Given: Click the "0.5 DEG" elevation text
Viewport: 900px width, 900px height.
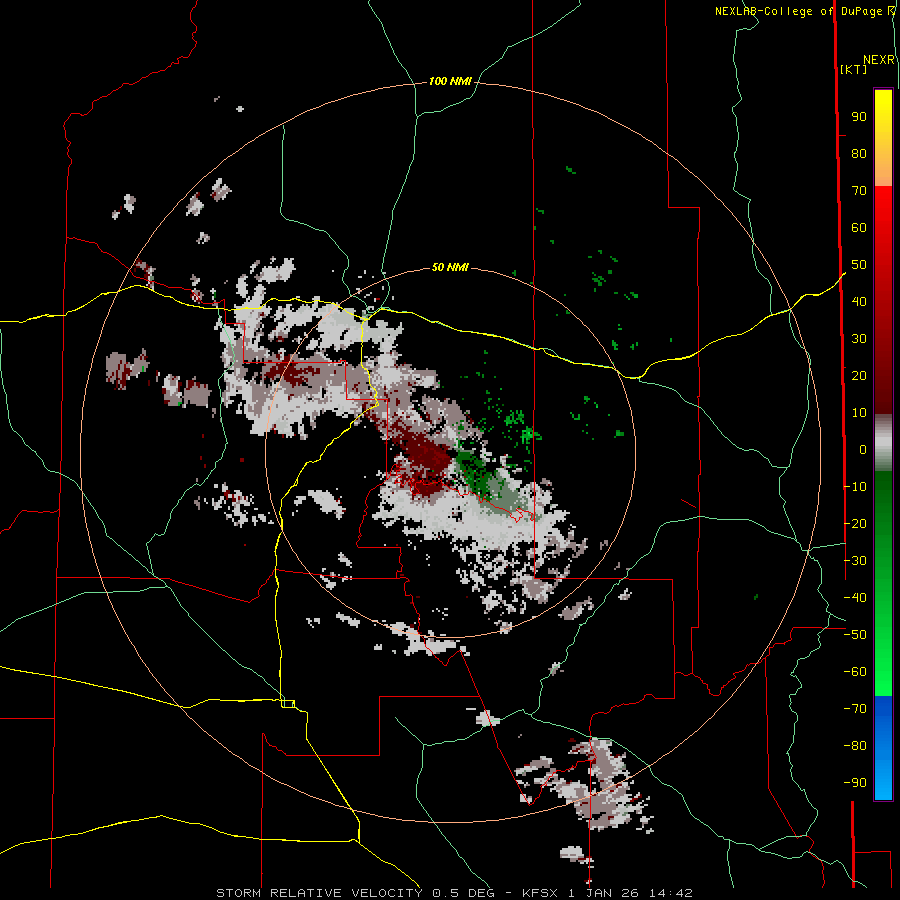Looking at the screenshot, I should coord(462,893).
